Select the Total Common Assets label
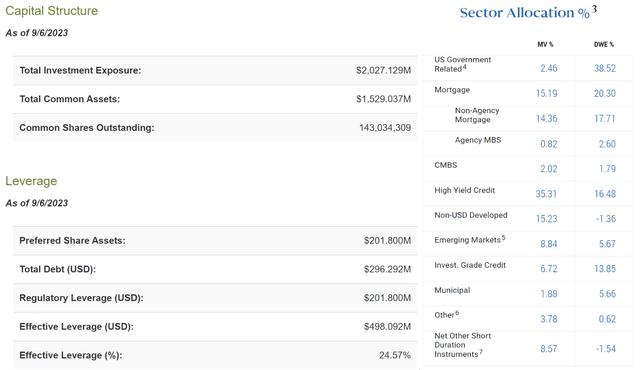Screen dimensions: 640x370 (x=69, y=99)
